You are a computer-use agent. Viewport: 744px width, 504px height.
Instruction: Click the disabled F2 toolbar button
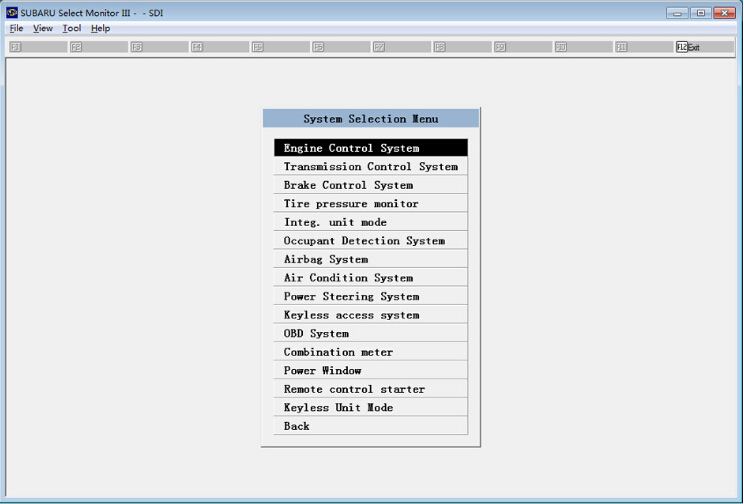click(98, 47)
